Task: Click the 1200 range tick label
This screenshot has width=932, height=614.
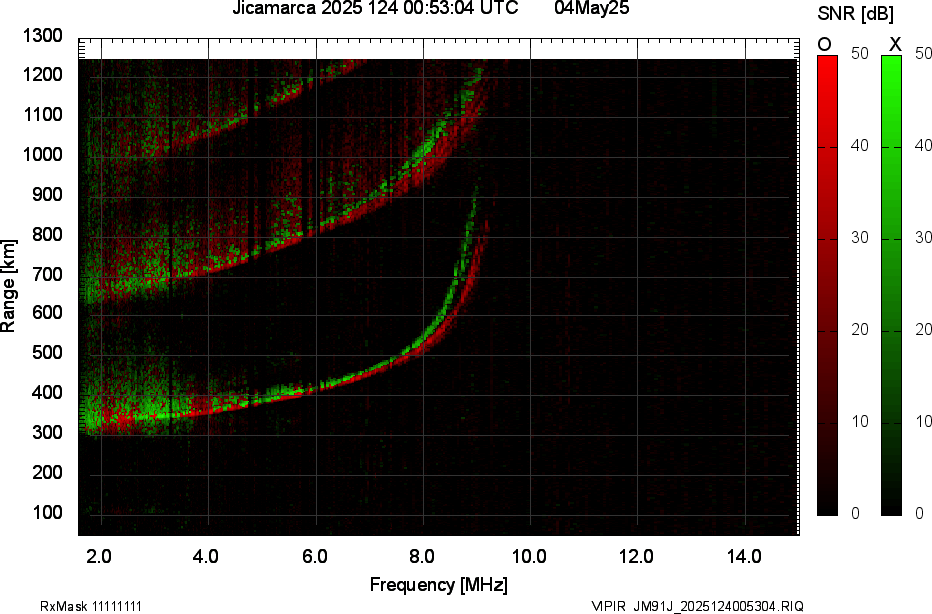Action: (x=42, y=74)
